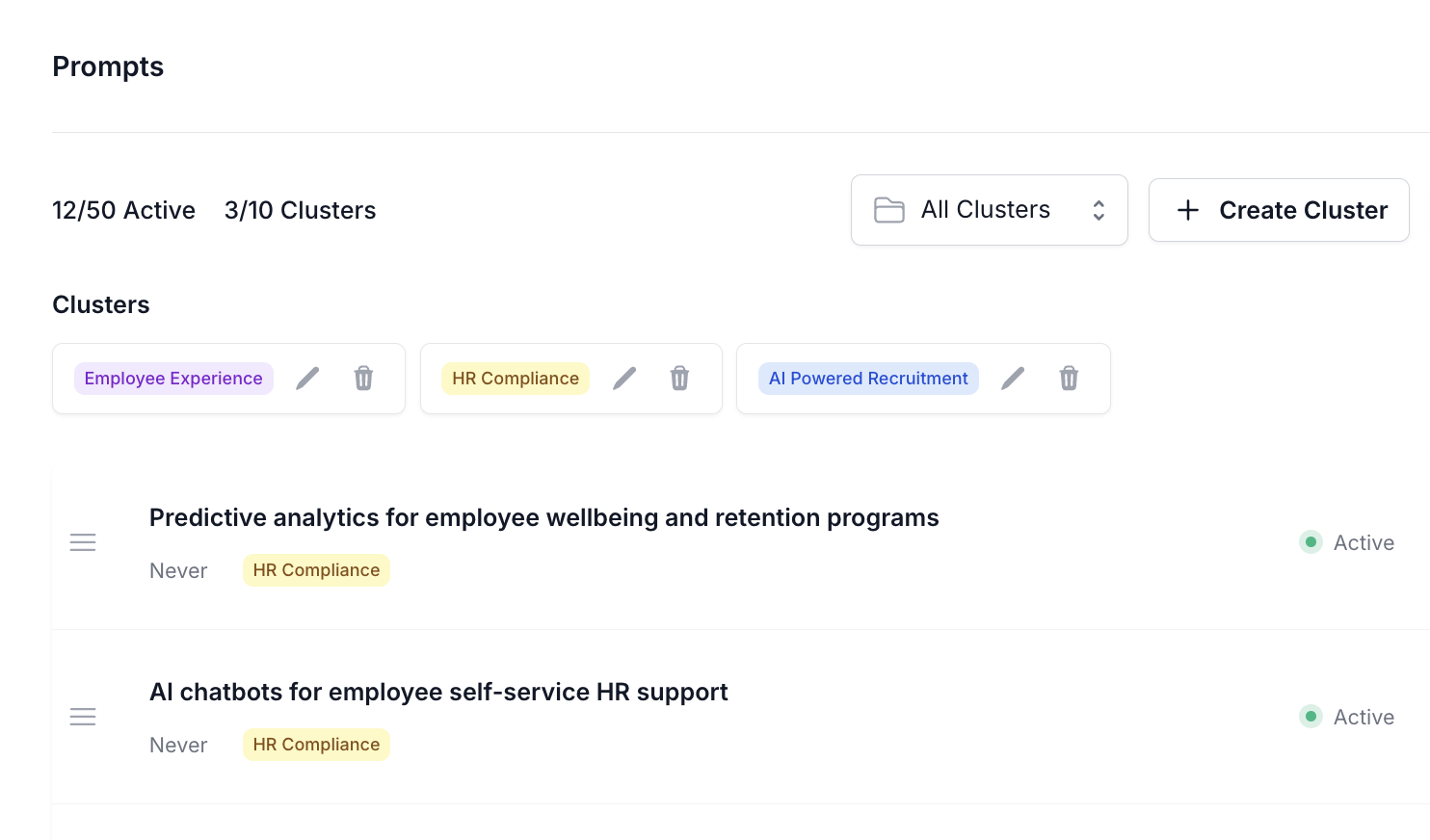Open the All Clusters dropdown
This screenshot has width=1430, height=840.
988,210
